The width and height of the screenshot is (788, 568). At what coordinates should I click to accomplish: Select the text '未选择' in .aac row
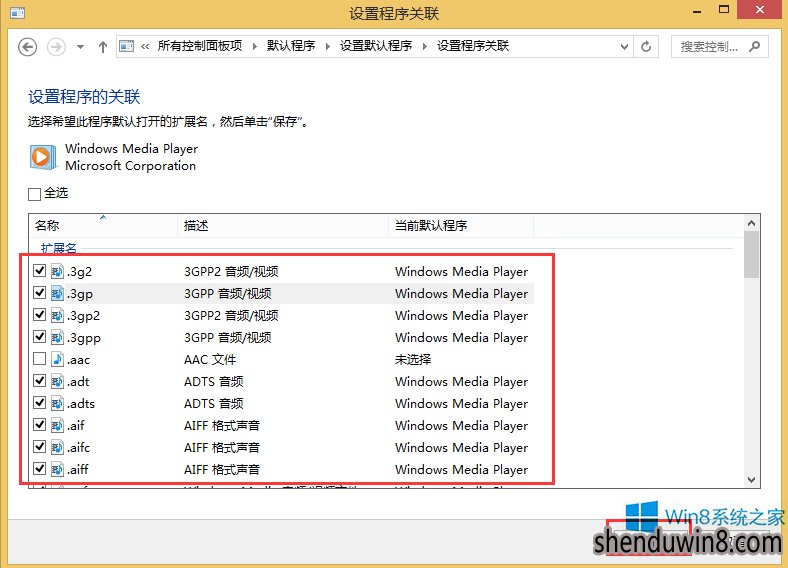tap(413, 359)
